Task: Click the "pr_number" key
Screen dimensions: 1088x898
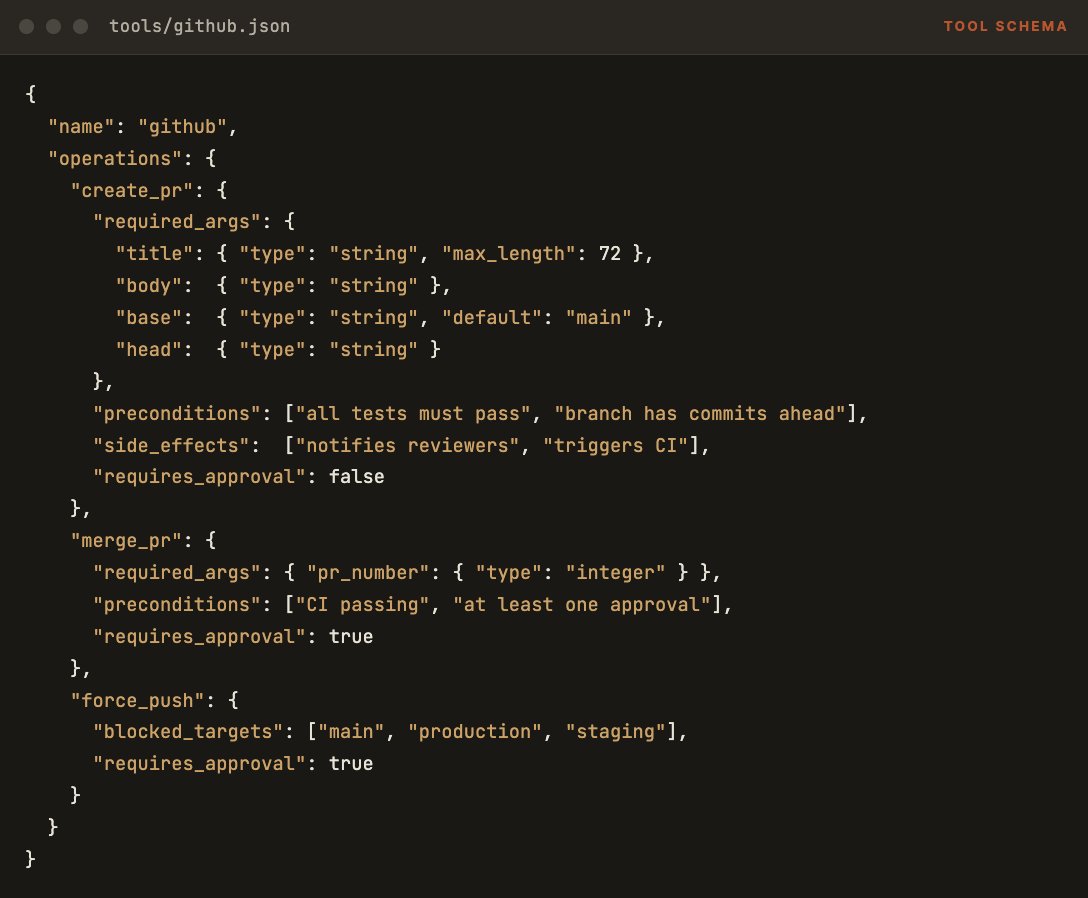Action: (368, 572)
